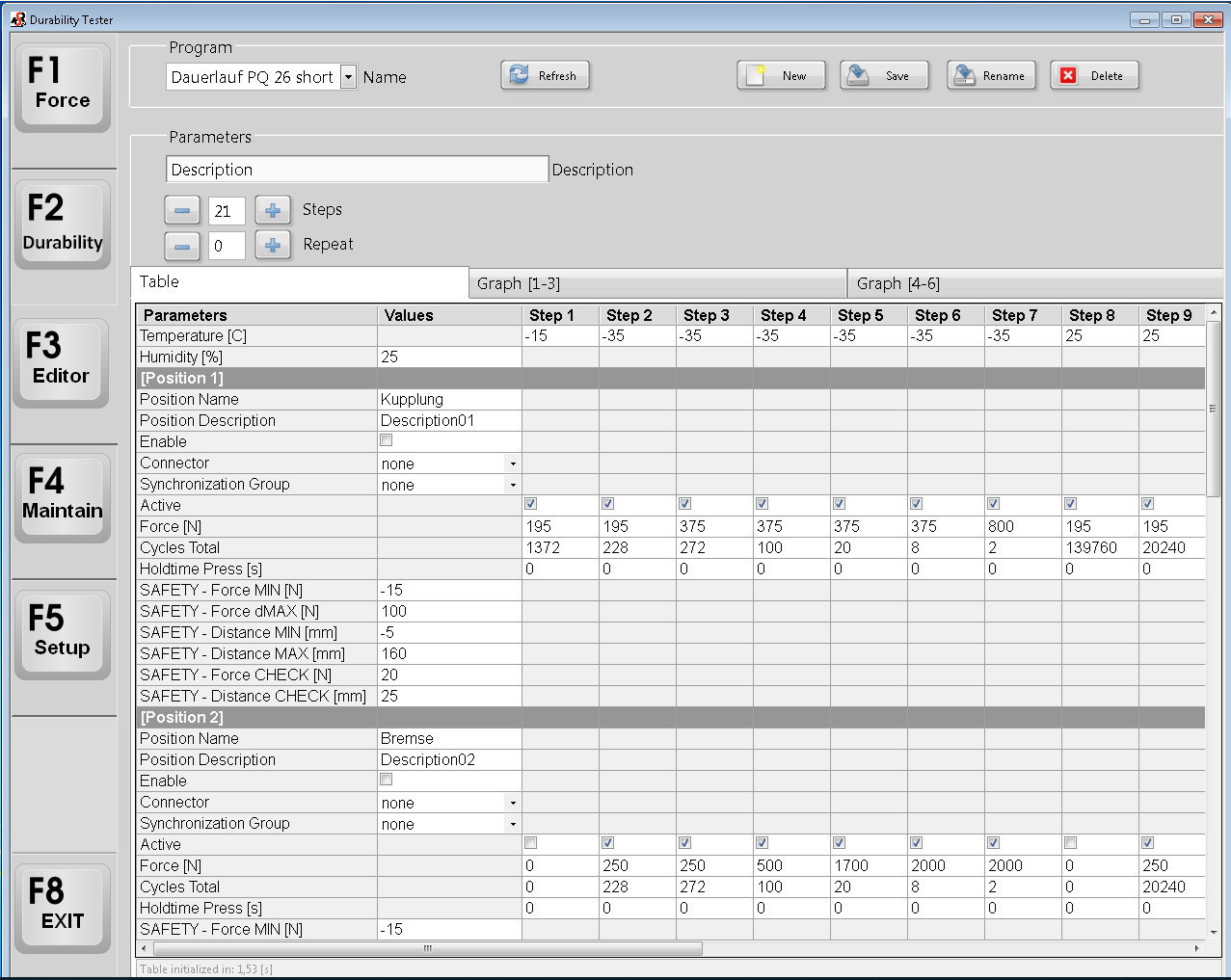This screenshot has height=980, width=1231.
Task: Refresh the program list
Action: 545,75
